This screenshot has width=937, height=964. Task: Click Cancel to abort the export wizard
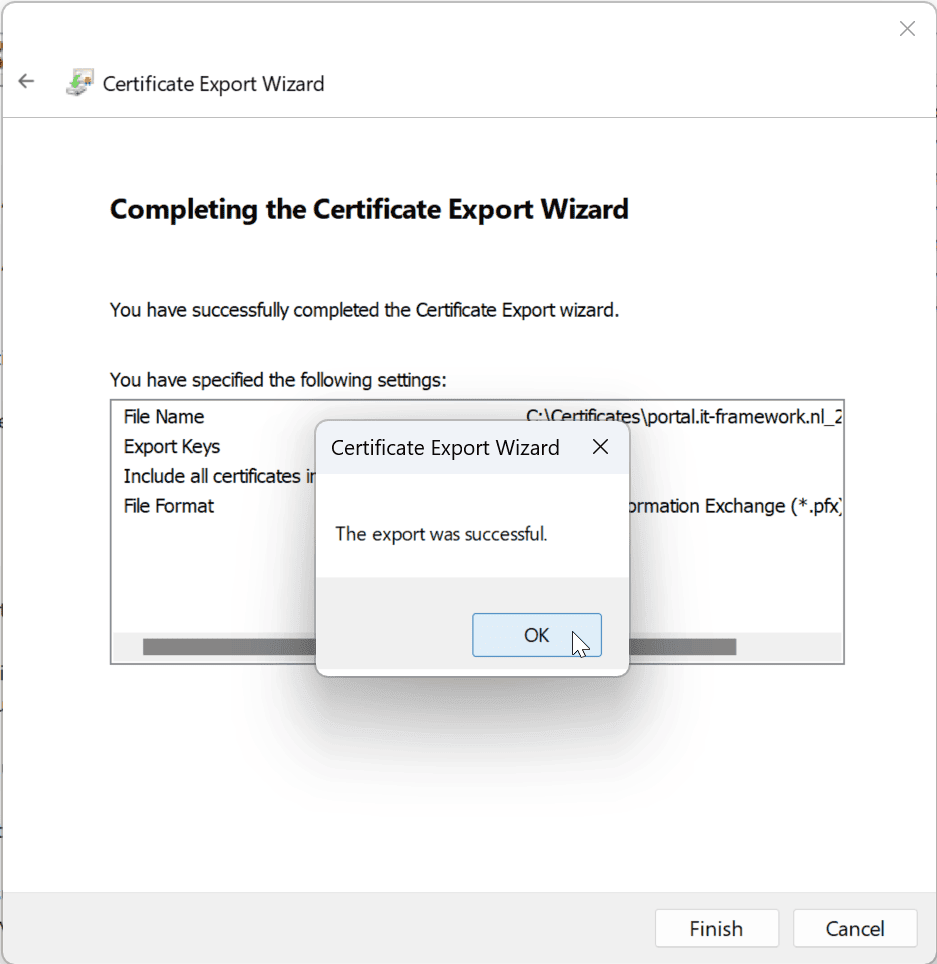[855, 928]
